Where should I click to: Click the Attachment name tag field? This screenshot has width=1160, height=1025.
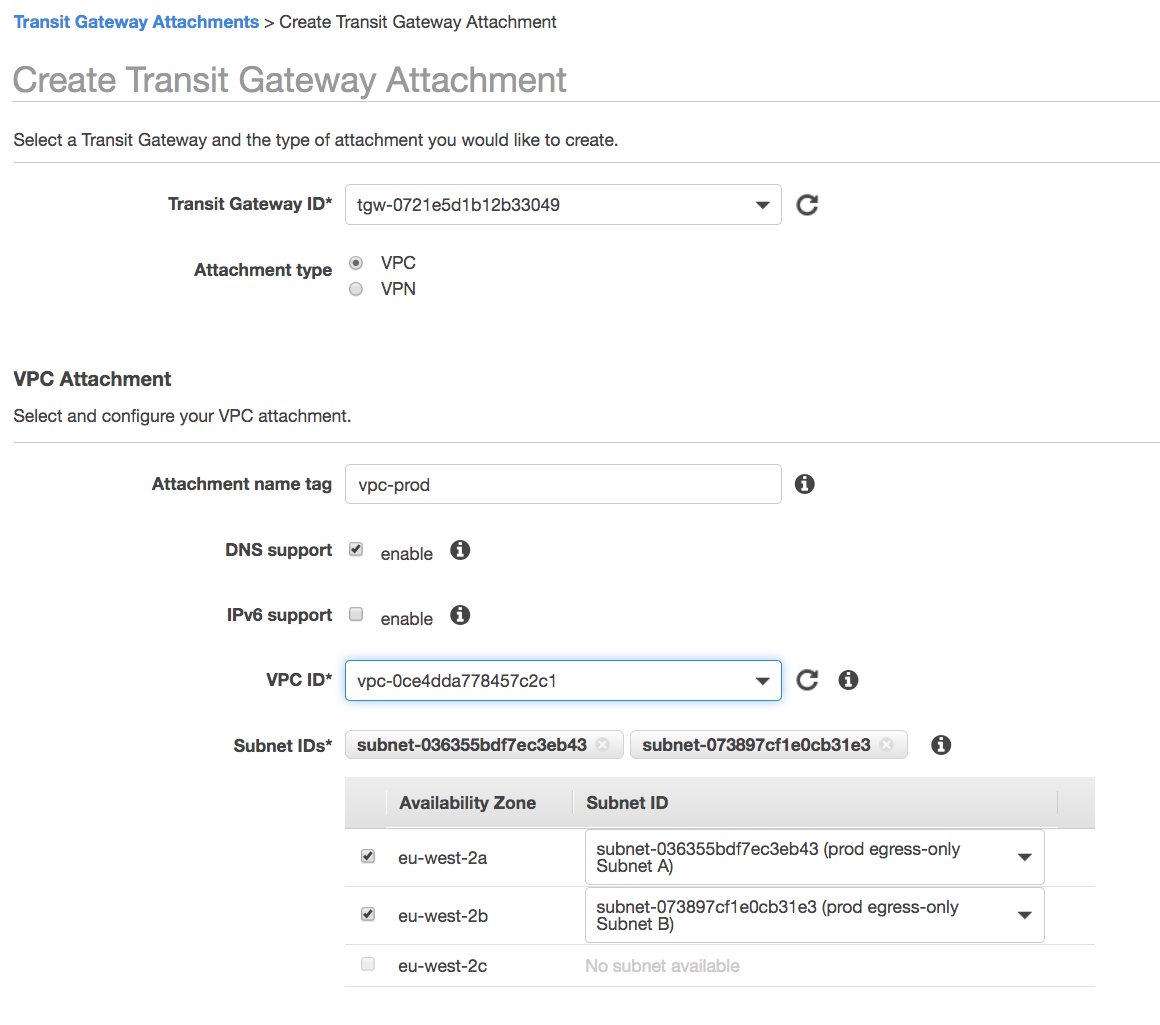click(560, 483)
